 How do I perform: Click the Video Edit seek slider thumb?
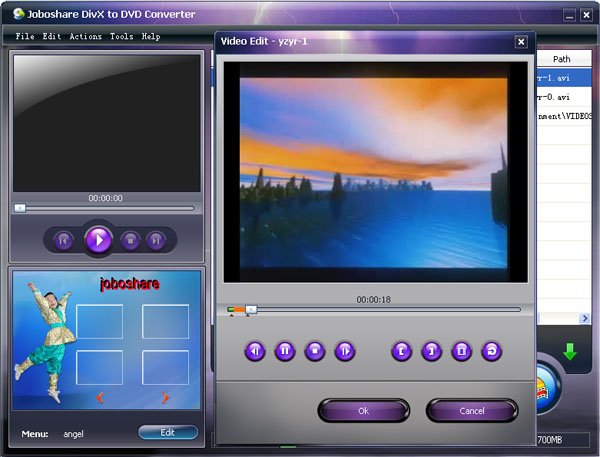click(x=251, y=309)
